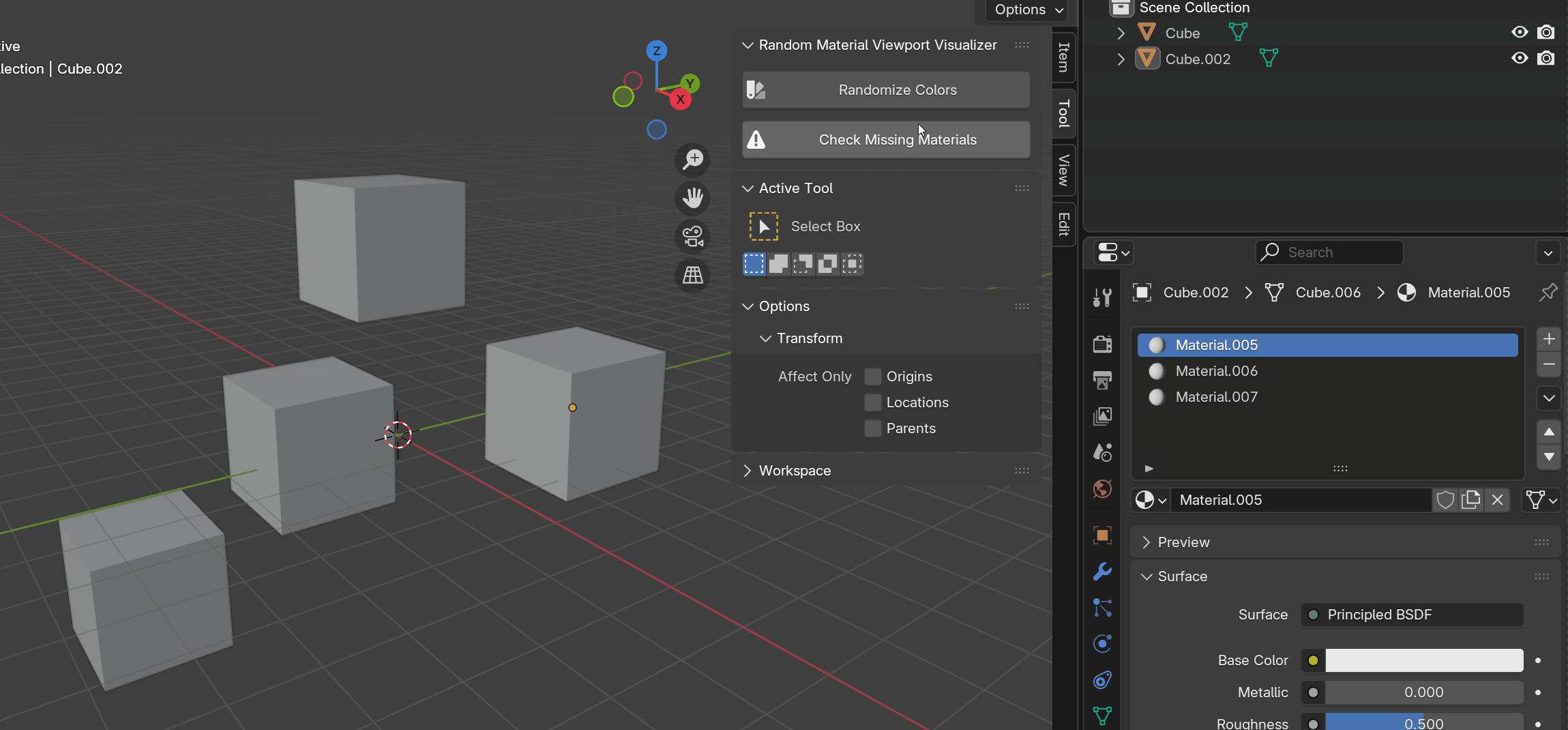Switch perspective/orthographic grid icon
Screen dimensions: 1568x730
pyautogui.click(x=693, y=275)
